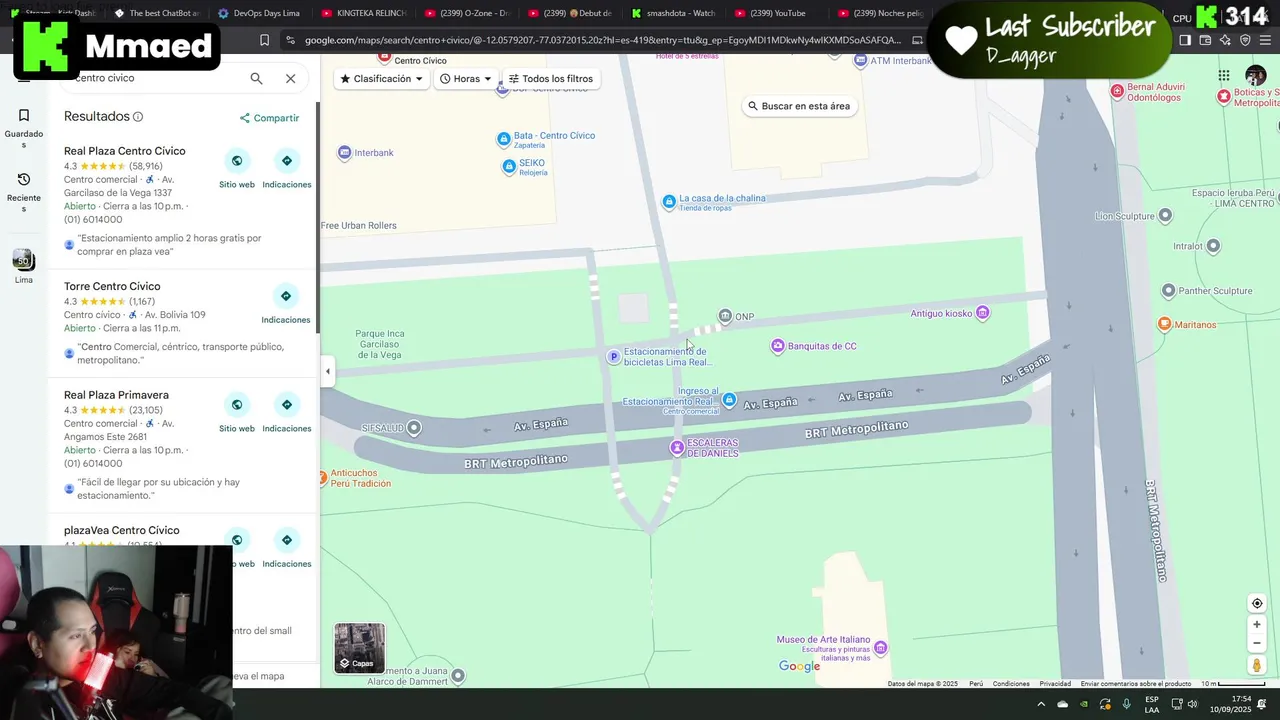
Task: Click the Antiguo kiosko map pin
Action: (982, 313)
